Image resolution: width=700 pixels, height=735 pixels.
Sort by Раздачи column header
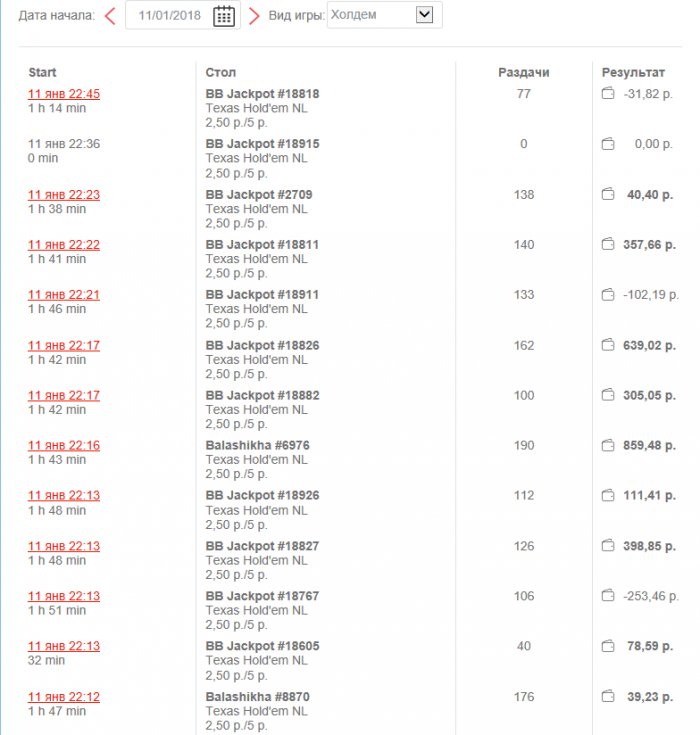coord(524,73)
